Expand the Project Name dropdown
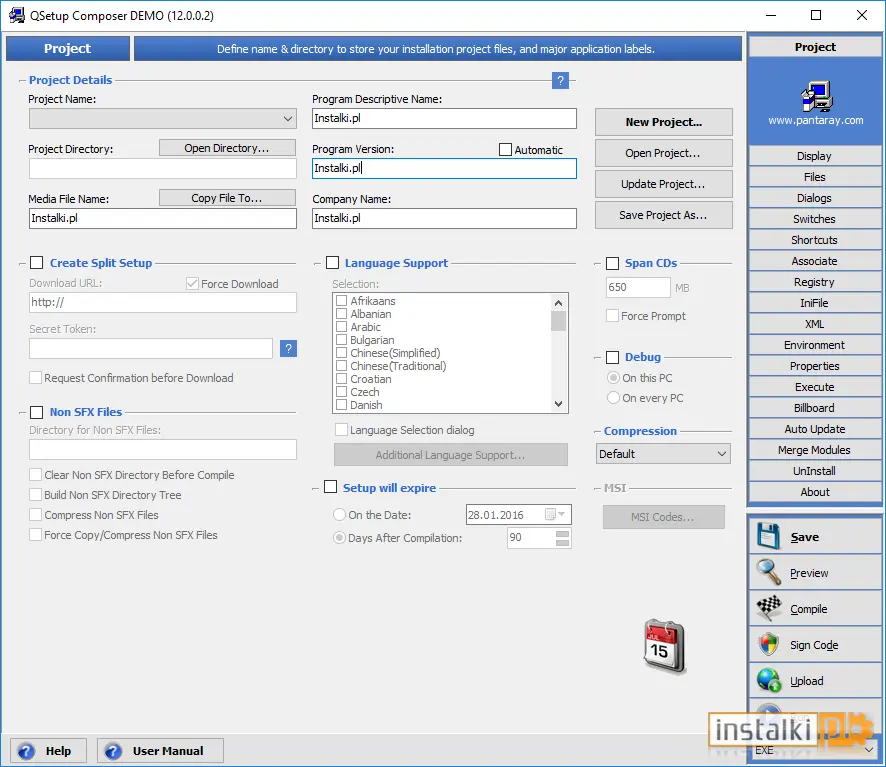886x767 pixels. click(288, 119)
